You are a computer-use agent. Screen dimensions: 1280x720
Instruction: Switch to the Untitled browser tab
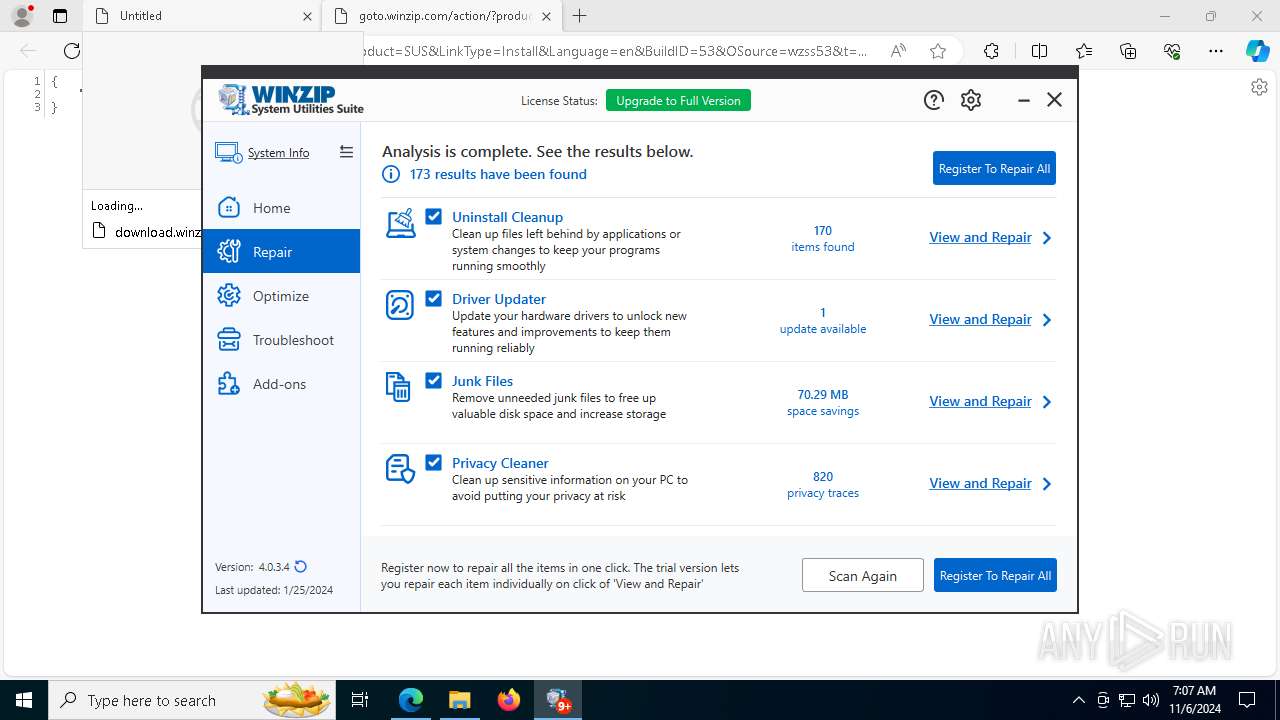pos(201,16)
